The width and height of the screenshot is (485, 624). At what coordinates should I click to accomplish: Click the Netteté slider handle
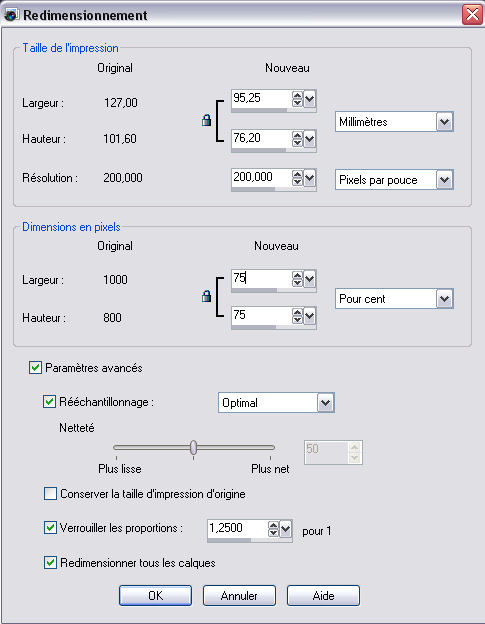pyautogui.click(x=193, y=447)
